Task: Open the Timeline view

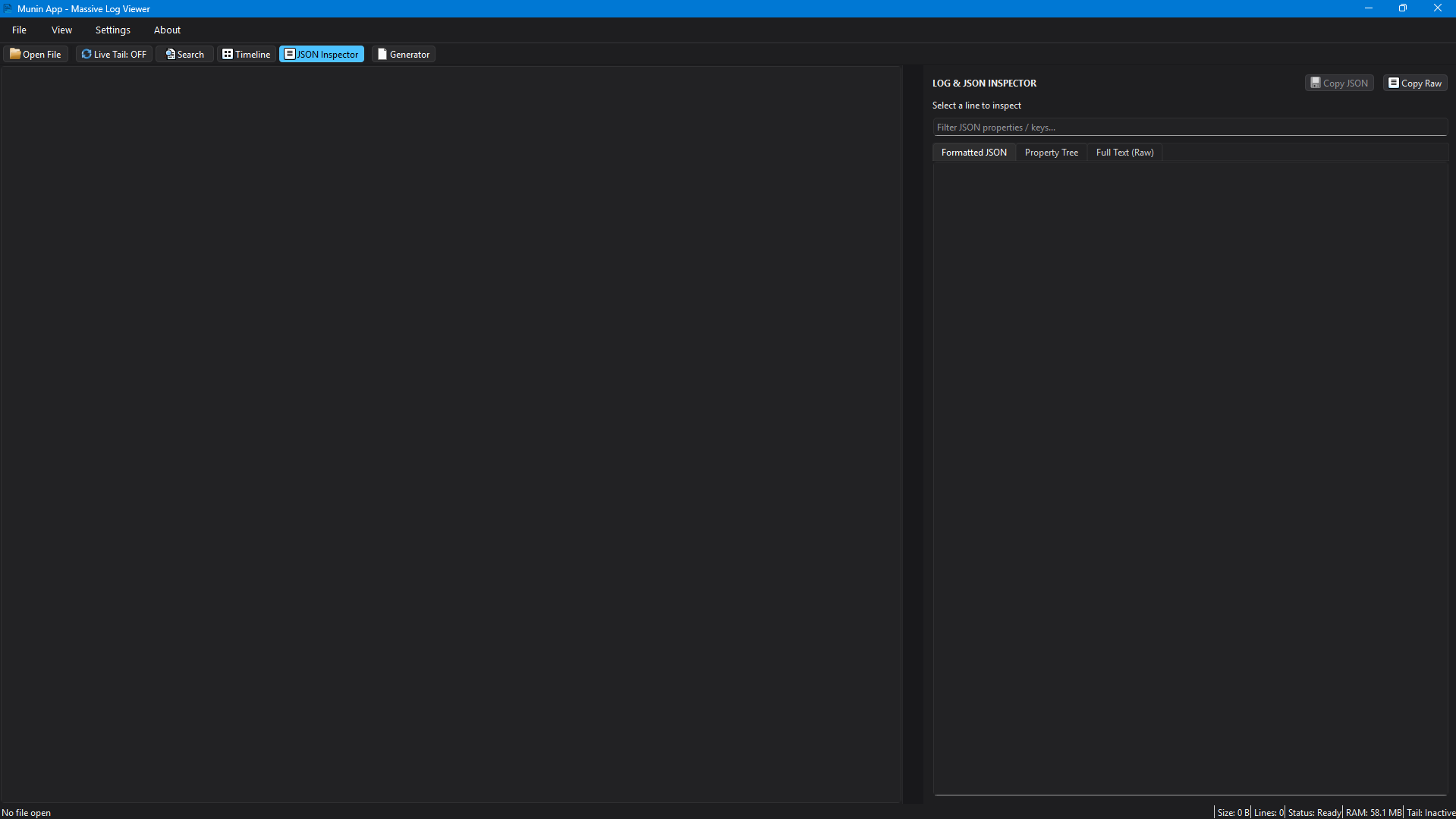Action: click(x=246, y=54)
